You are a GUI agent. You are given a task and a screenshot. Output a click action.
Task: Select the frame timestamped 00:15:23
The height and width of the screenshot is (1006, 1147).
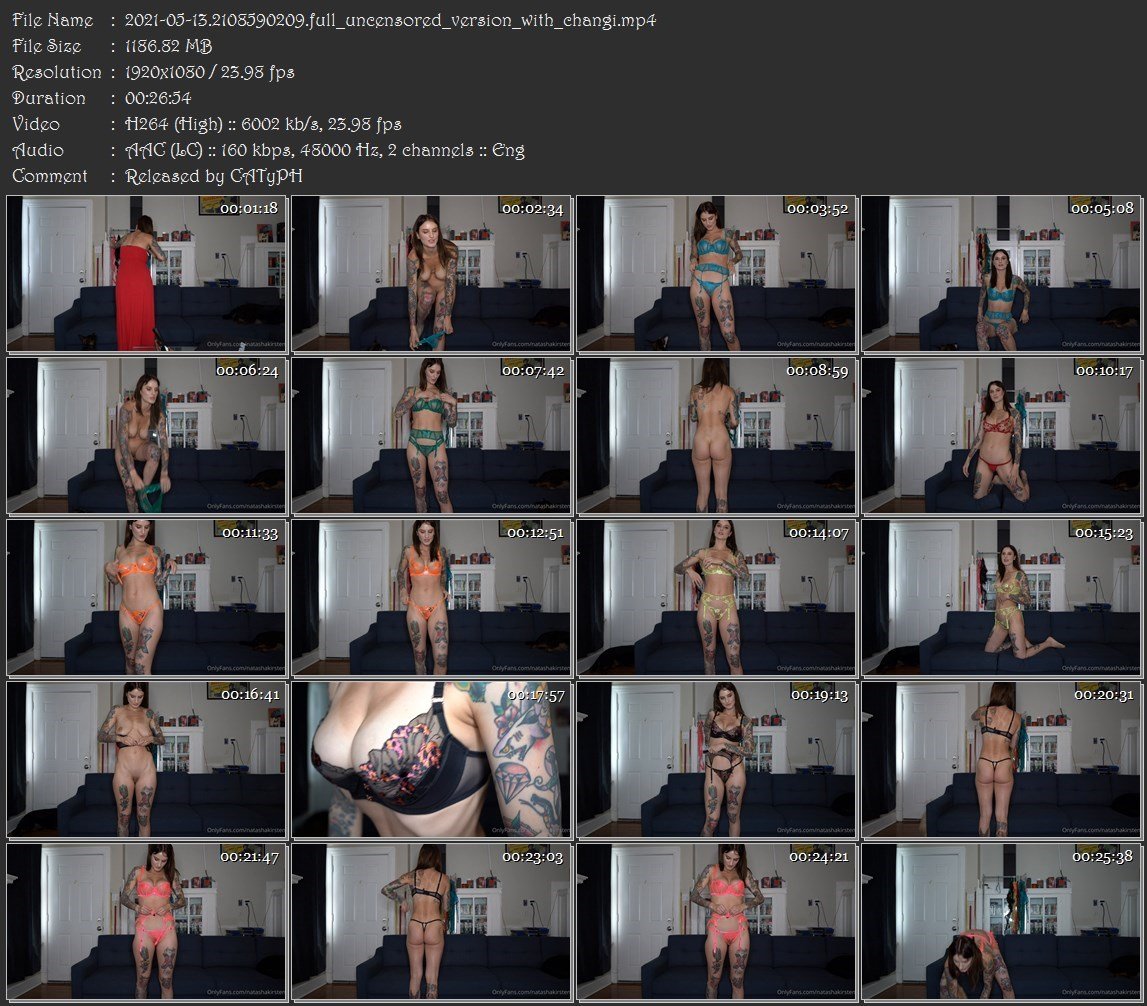[x=1001, y=597]
